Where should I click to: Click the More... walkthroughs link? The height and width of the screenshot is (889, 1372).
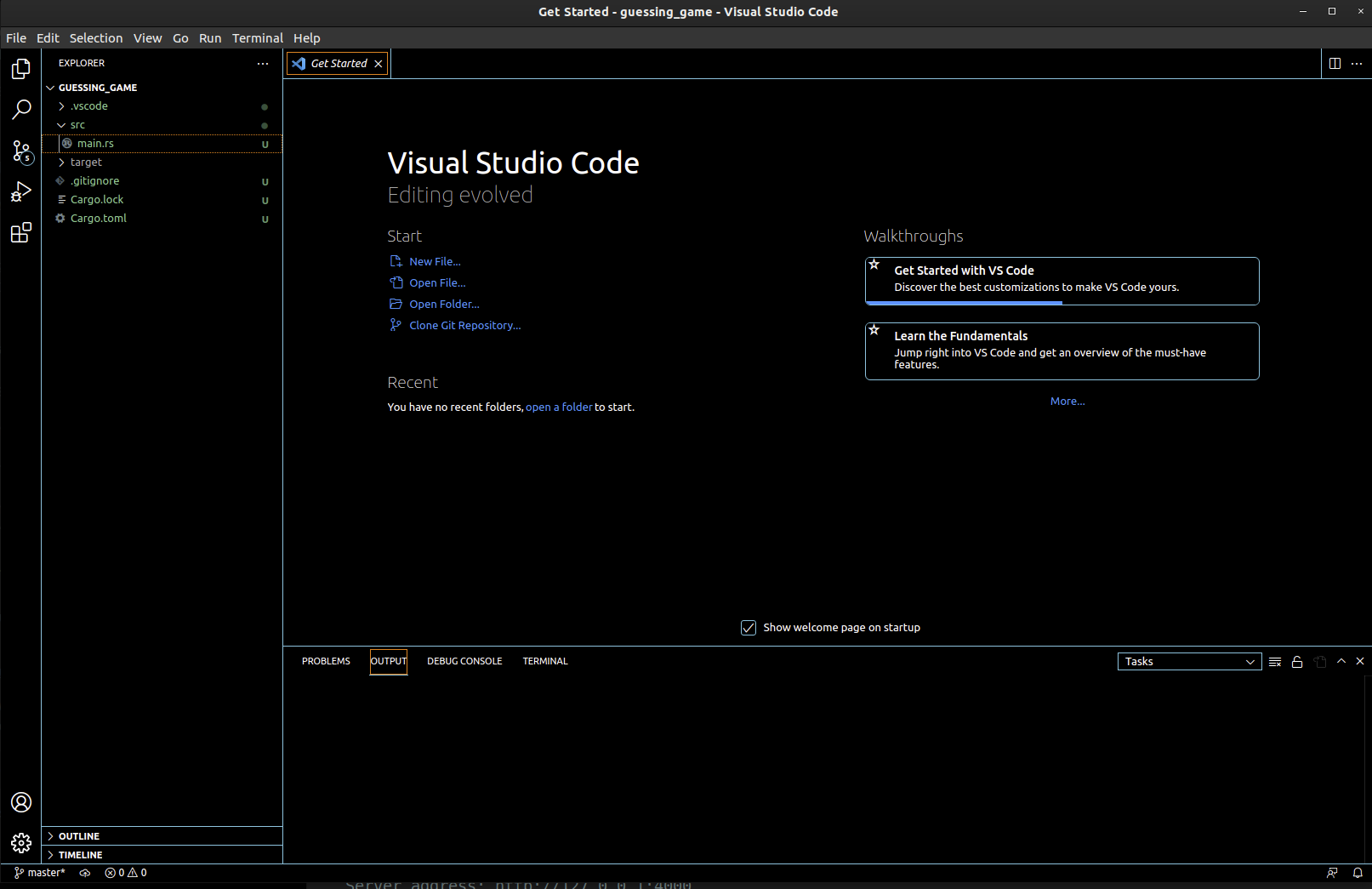1067,402
